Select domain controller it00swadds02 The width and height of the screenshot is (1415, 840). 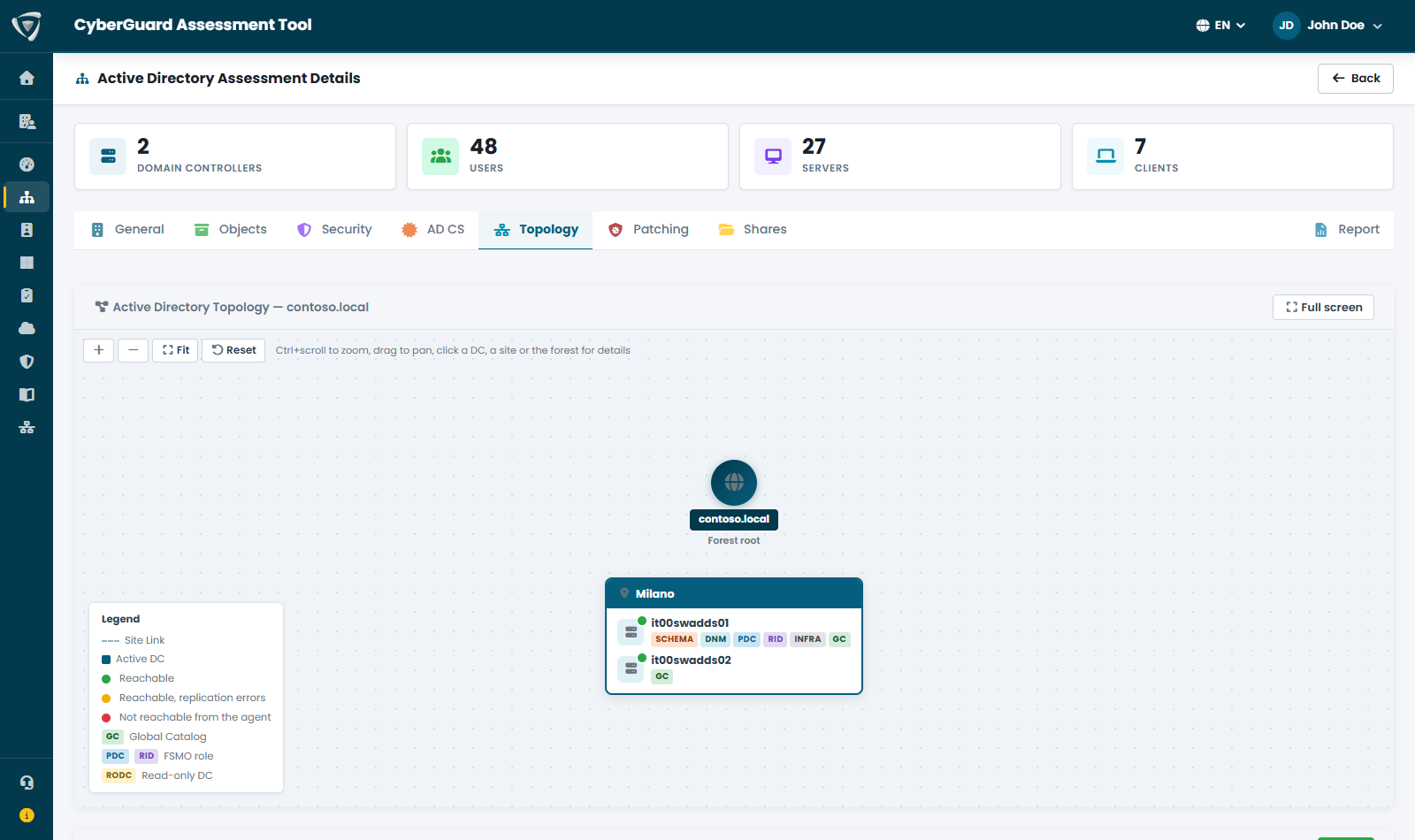[691, 661]
